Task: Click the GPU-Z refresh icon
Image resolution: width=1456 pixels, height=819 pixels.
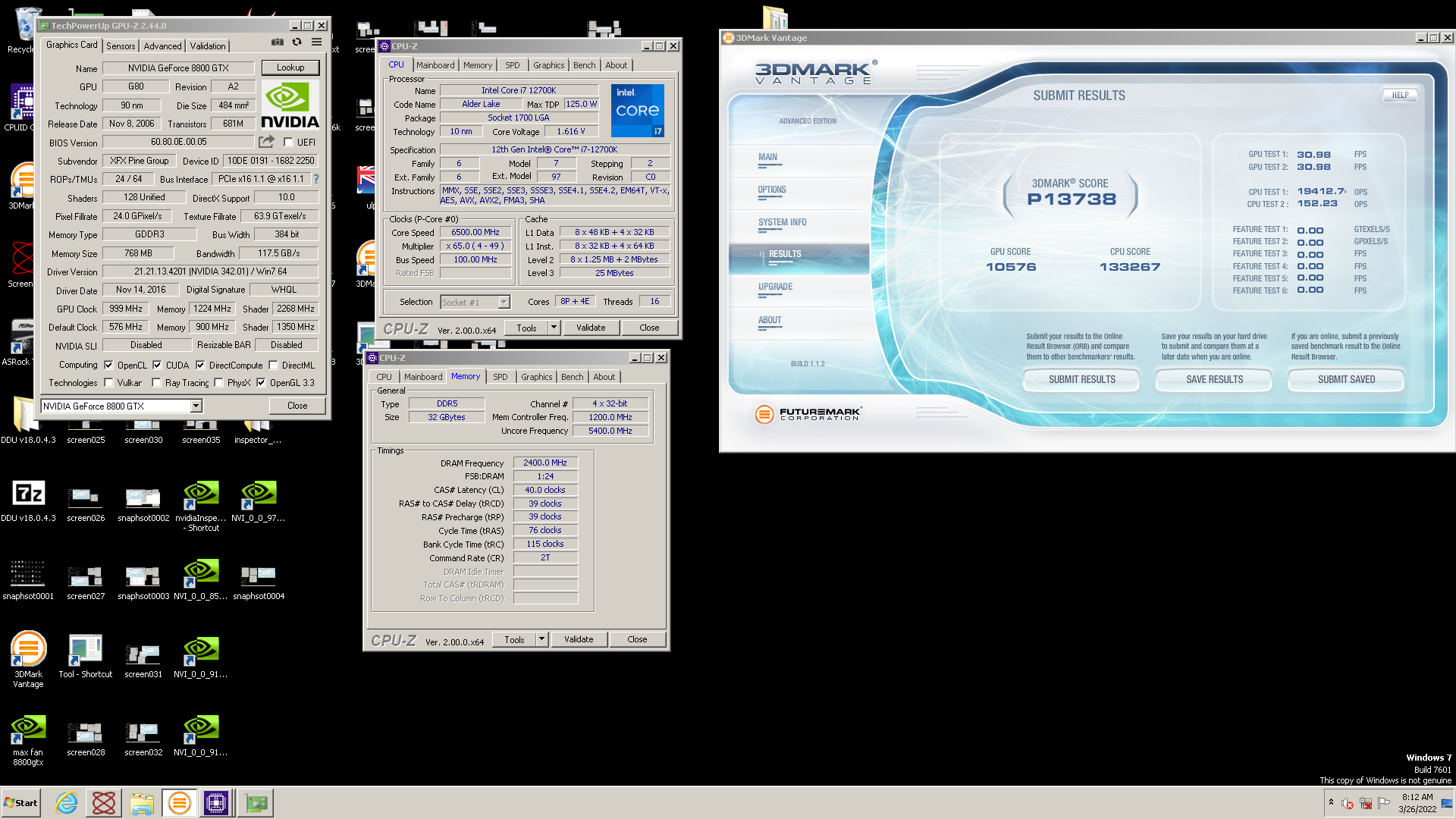Action: (297, 42)
